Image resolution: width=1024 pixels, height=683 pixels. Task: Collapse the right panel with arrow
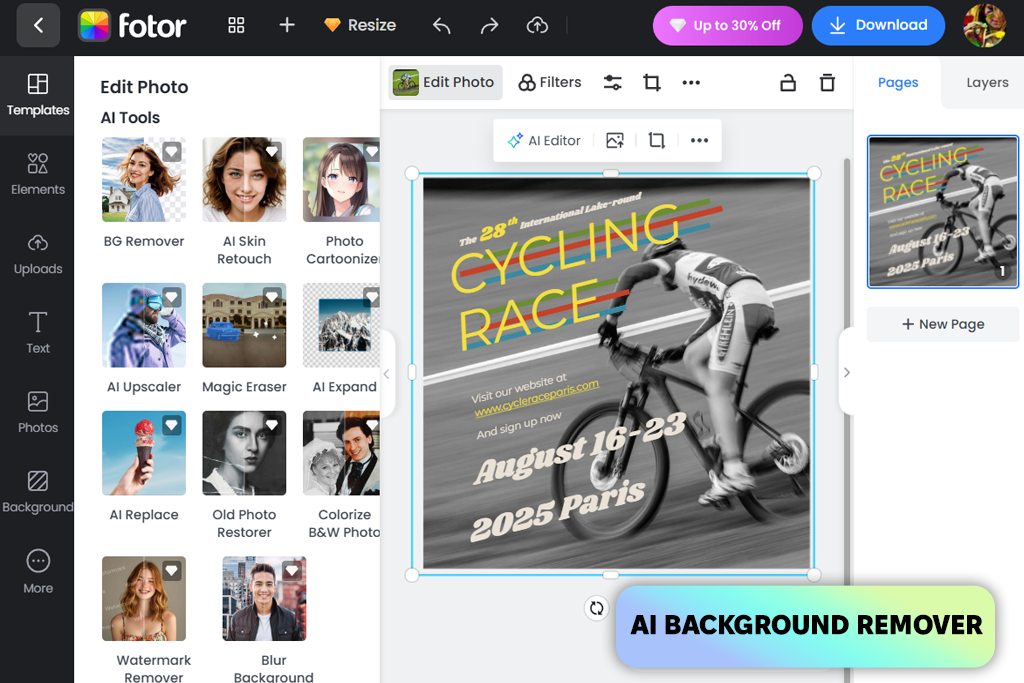pyautogui.click(x=846, y=372)
